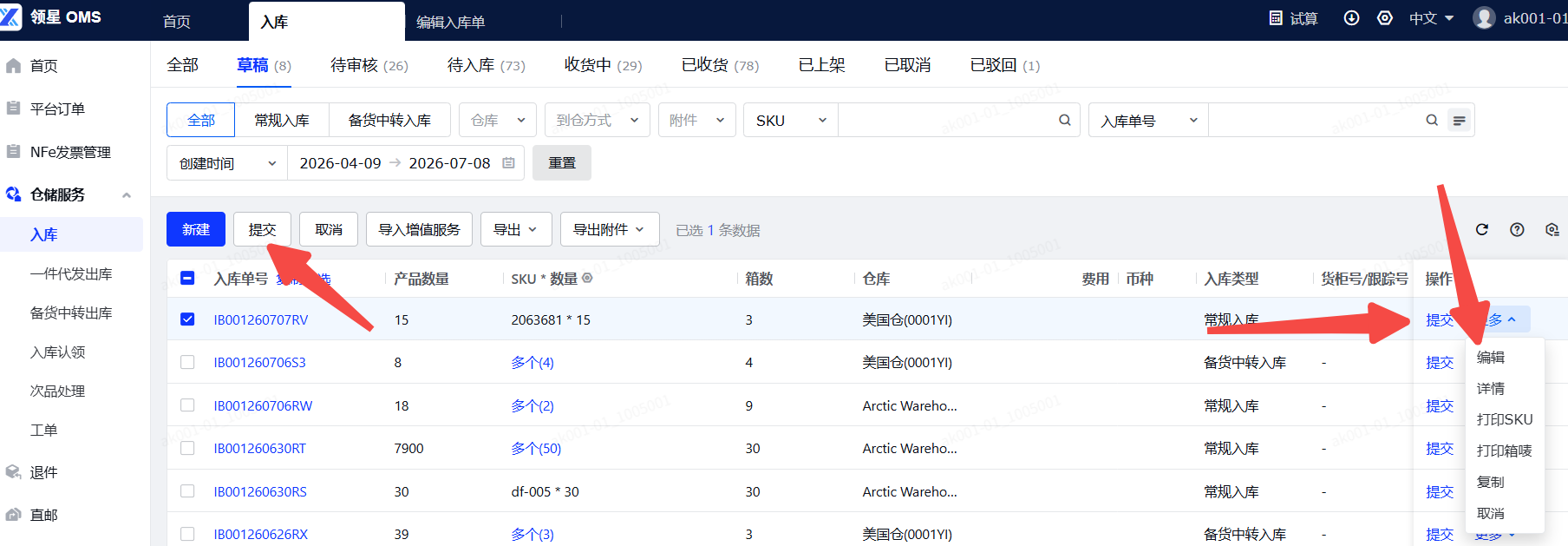This screenshot has height=546, width=1568.
Task: Open the download center icon
Action: click(1351, 18)
